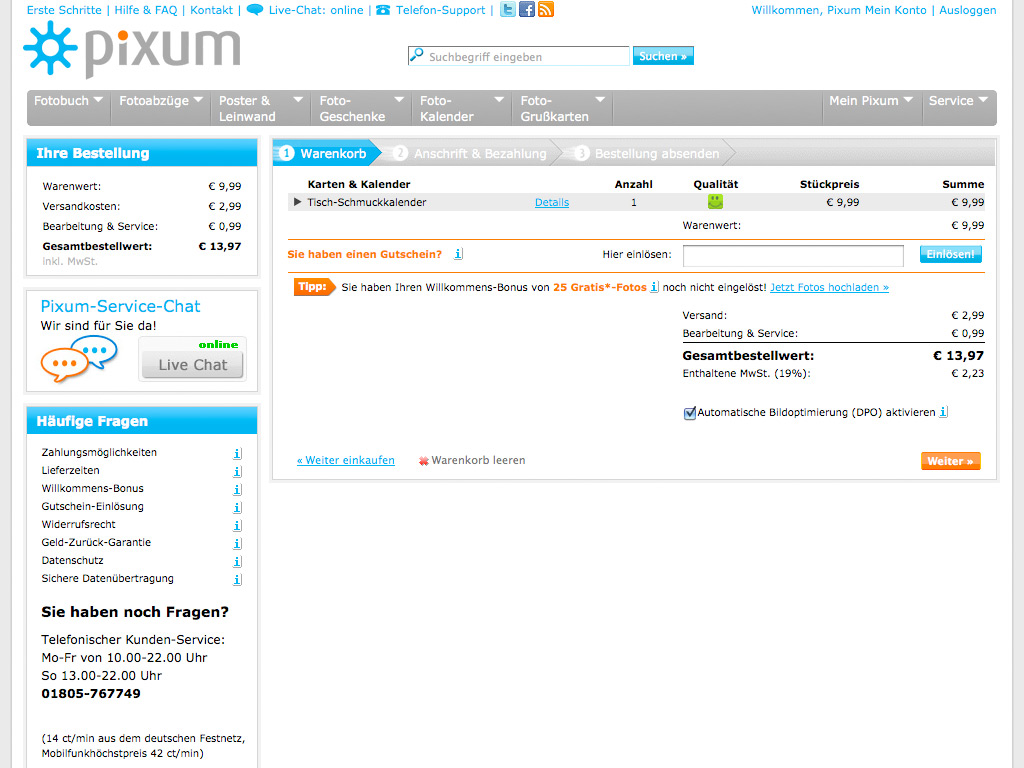Open info icon for Gutschein-Einlösung
This screenshot has height=768, width=1024.
238,507
